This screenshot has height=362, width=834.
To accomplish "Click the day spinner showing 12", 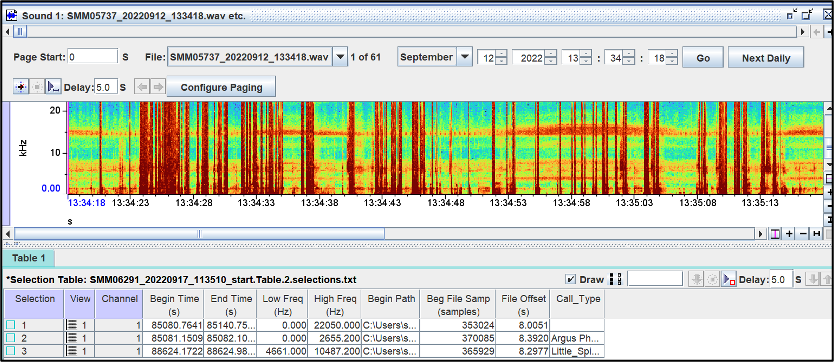I will tap(493, 57).
